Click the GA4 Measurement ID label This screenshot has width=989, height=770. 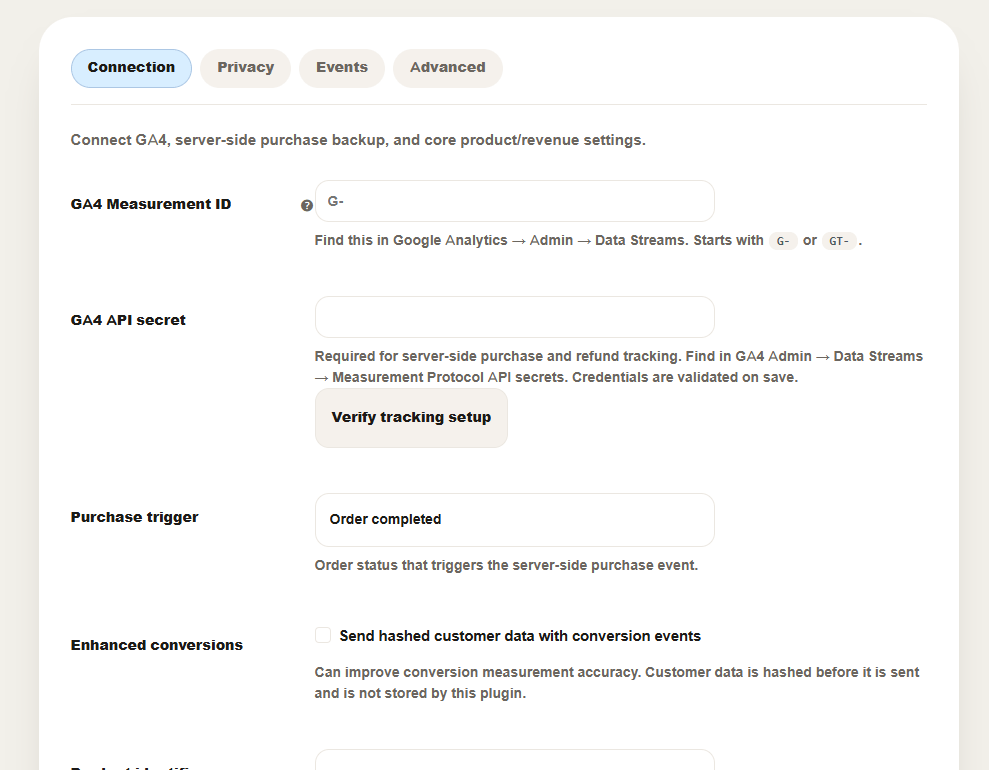tap(151, 204)
